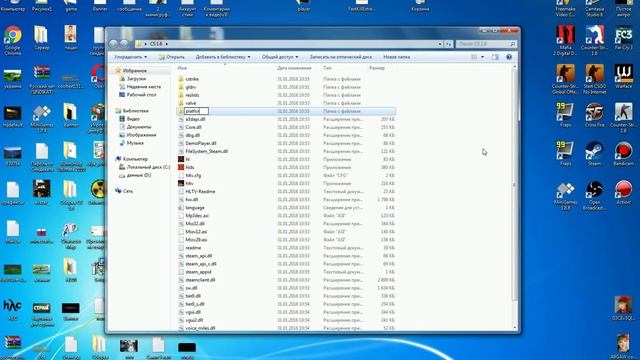Click the Explorer forward navigation arrow
This screenshot has height=360, width=640.
(124, 44)
